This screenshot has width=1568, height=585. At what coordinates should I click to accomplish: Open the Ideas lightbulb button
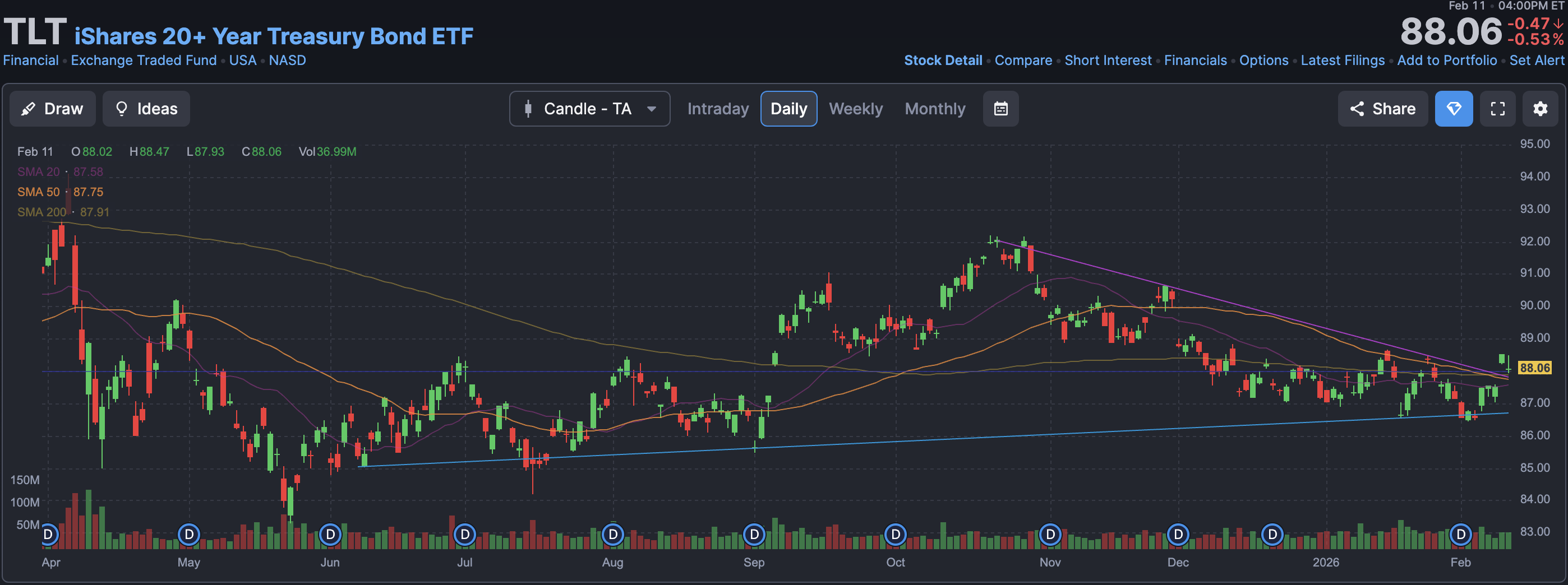click(146, 109)
